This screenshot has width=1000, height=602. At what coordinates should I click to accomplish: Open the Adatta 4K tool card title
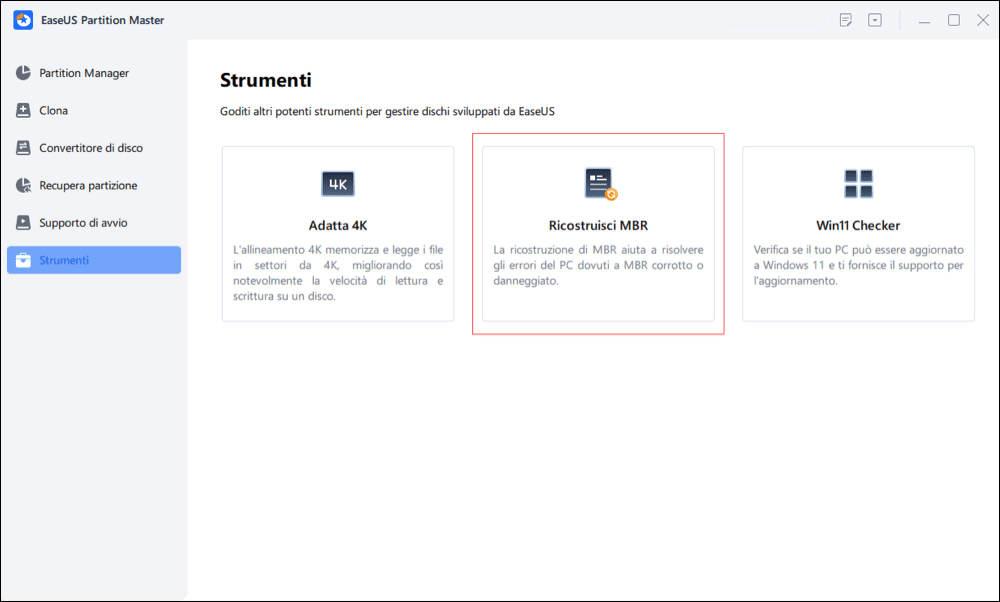338,226
